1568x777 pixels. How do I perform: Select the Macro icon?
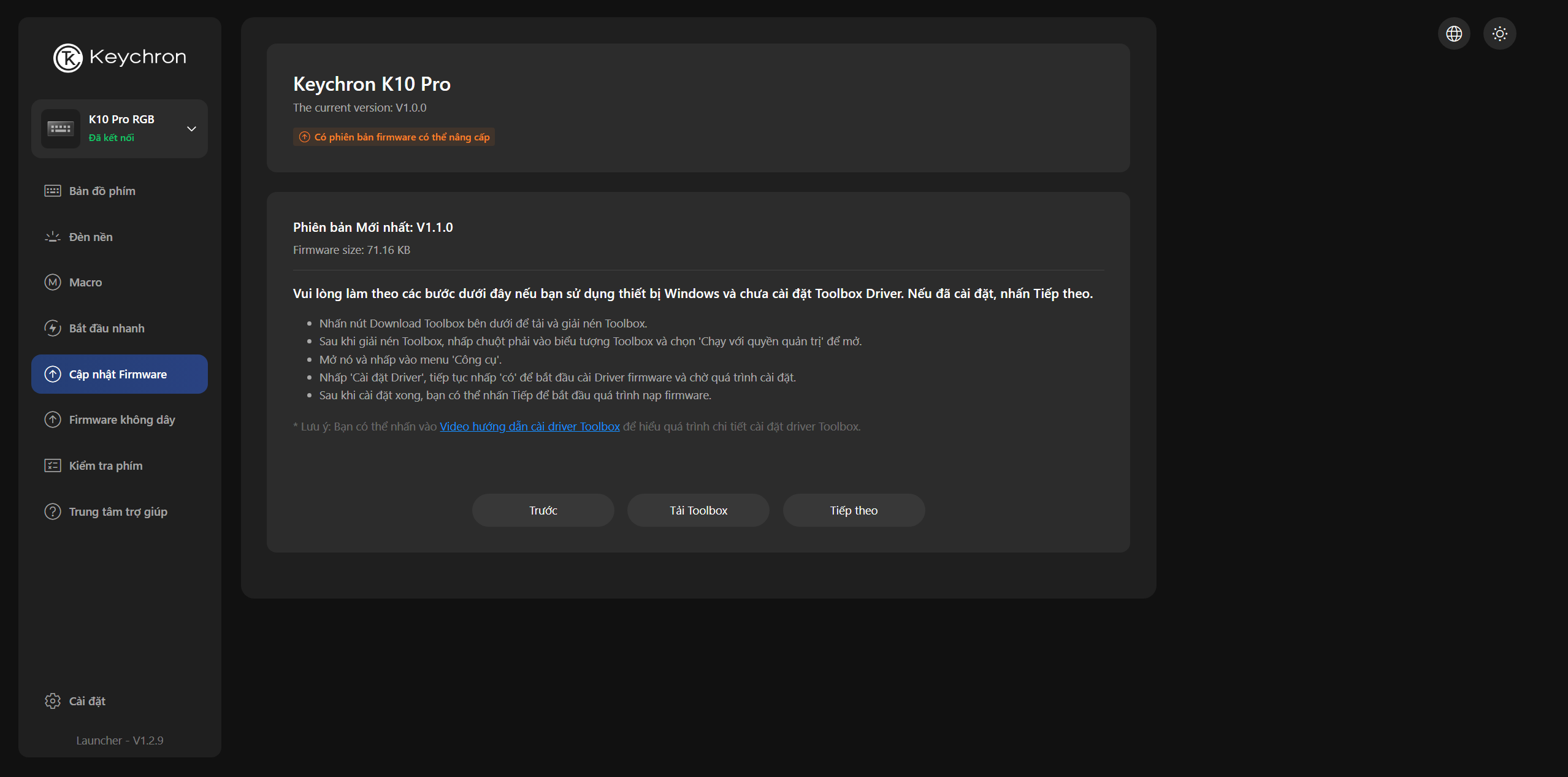pyautogui.click(x=53, y=282)
